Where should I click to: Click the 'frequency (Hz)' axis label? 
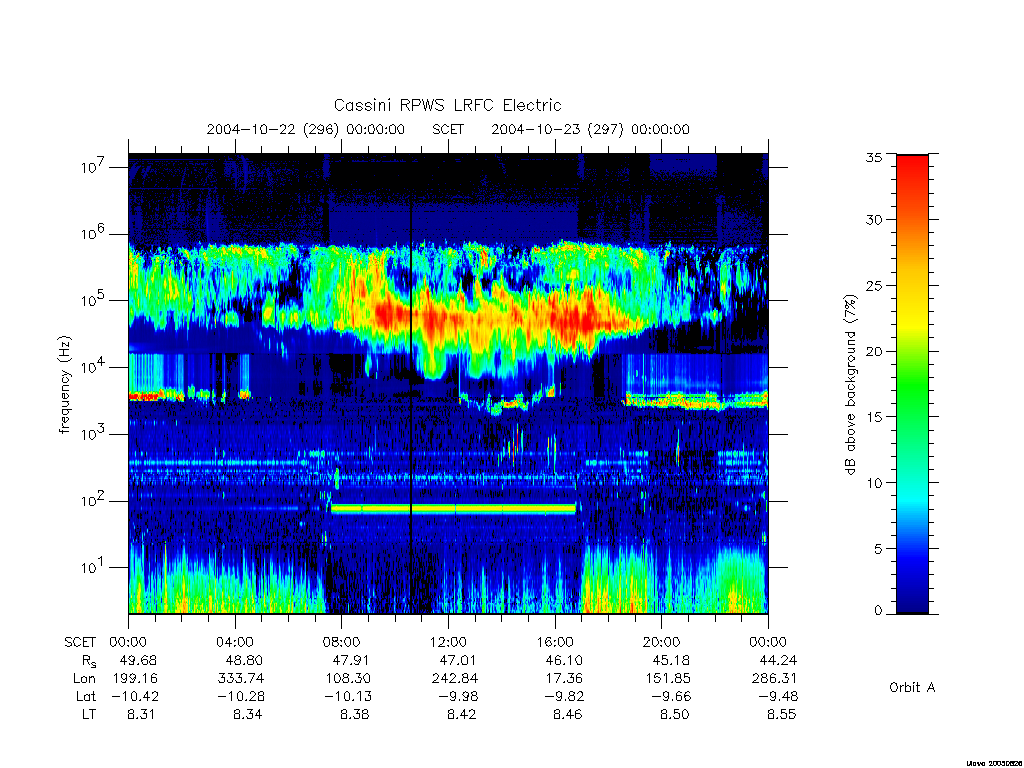pyautogui.click(x=64, y=385)
